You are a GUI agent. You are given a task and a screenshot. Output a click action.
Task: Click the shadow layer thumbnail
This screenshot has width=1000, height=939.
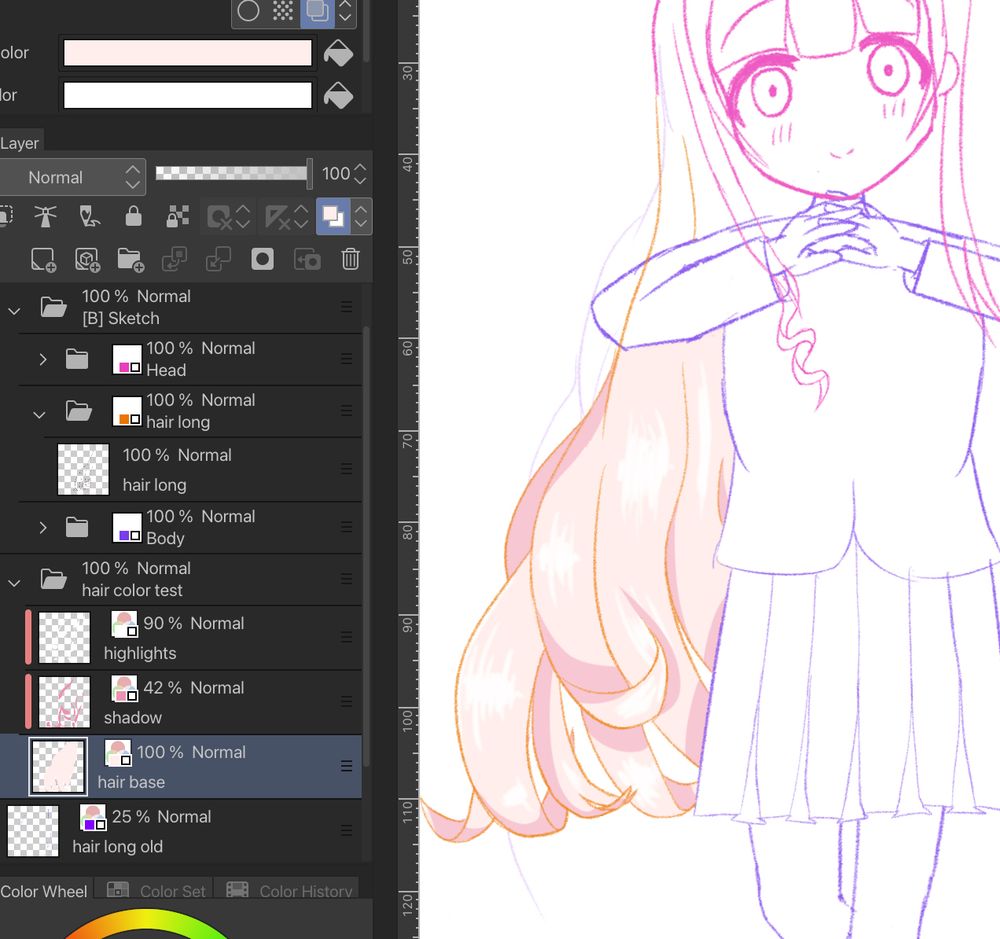click(x=62, y=701)
